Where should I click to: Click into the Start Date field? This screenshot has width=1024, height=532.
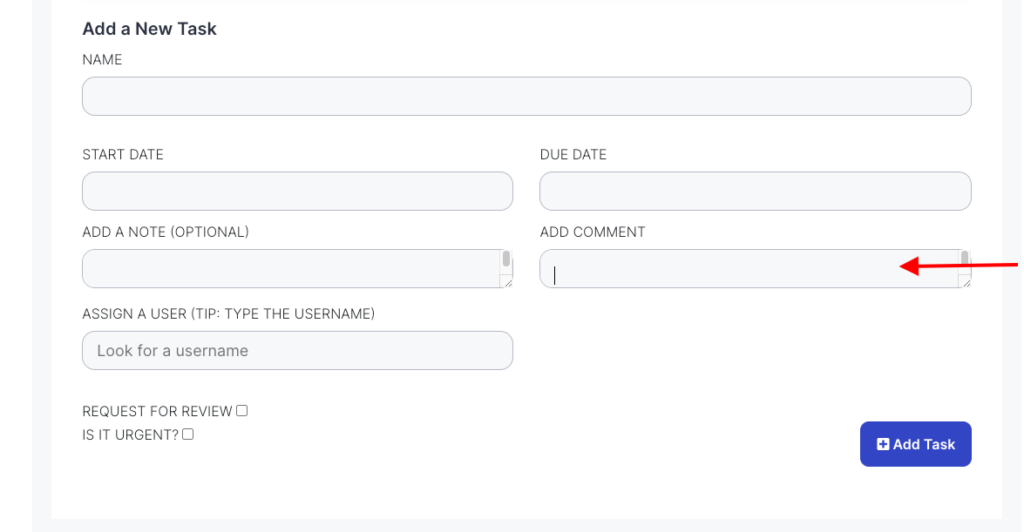point(297,191)
